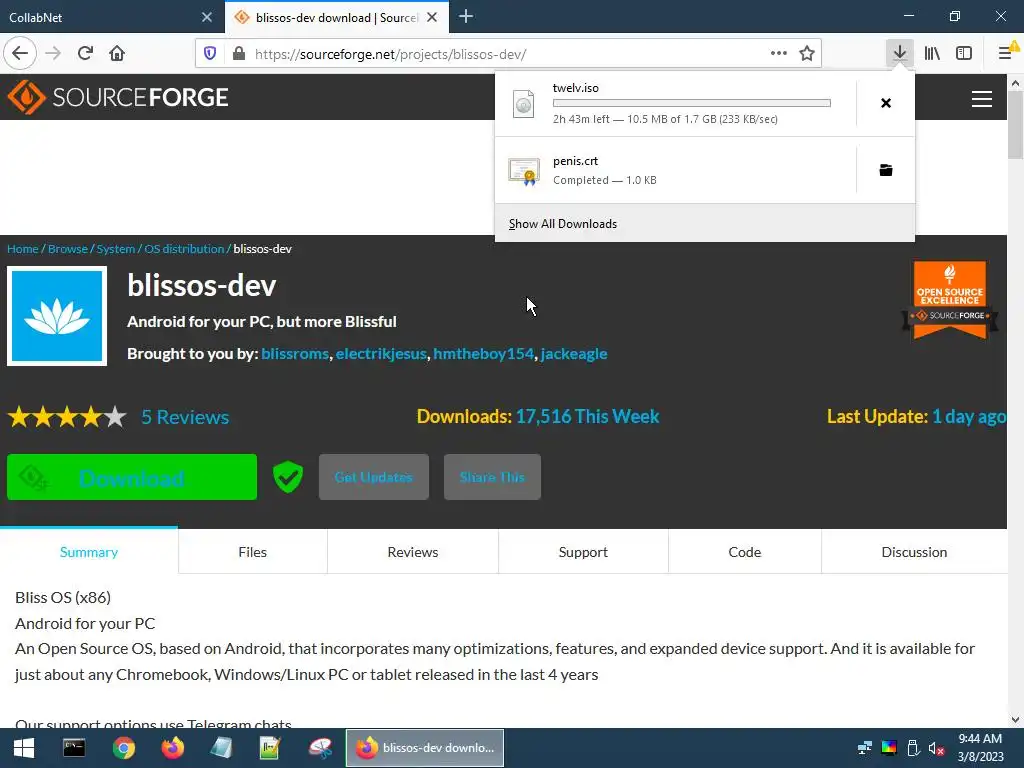Click the 17,516 This Week downloads stat

(588, 416)
